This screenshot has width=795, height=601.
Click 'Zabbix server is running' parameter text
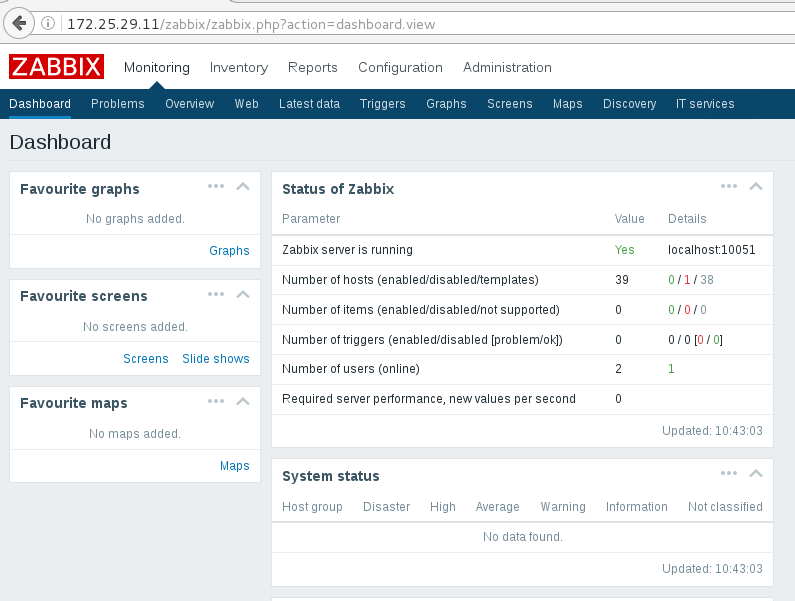pyautogui.click(x=347, y=250)
